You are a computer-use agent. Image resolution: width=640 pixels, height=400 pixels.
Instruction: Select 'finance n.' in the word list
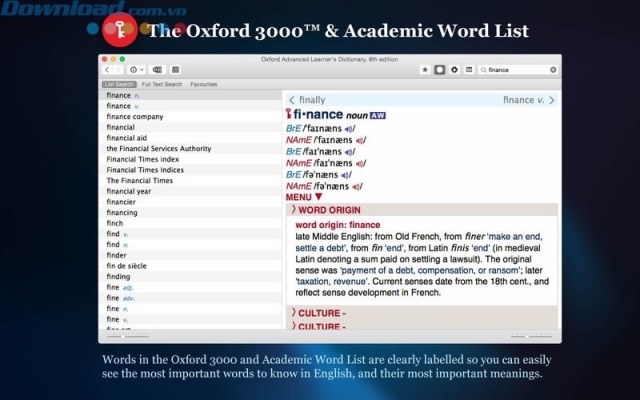pos(190,95)
